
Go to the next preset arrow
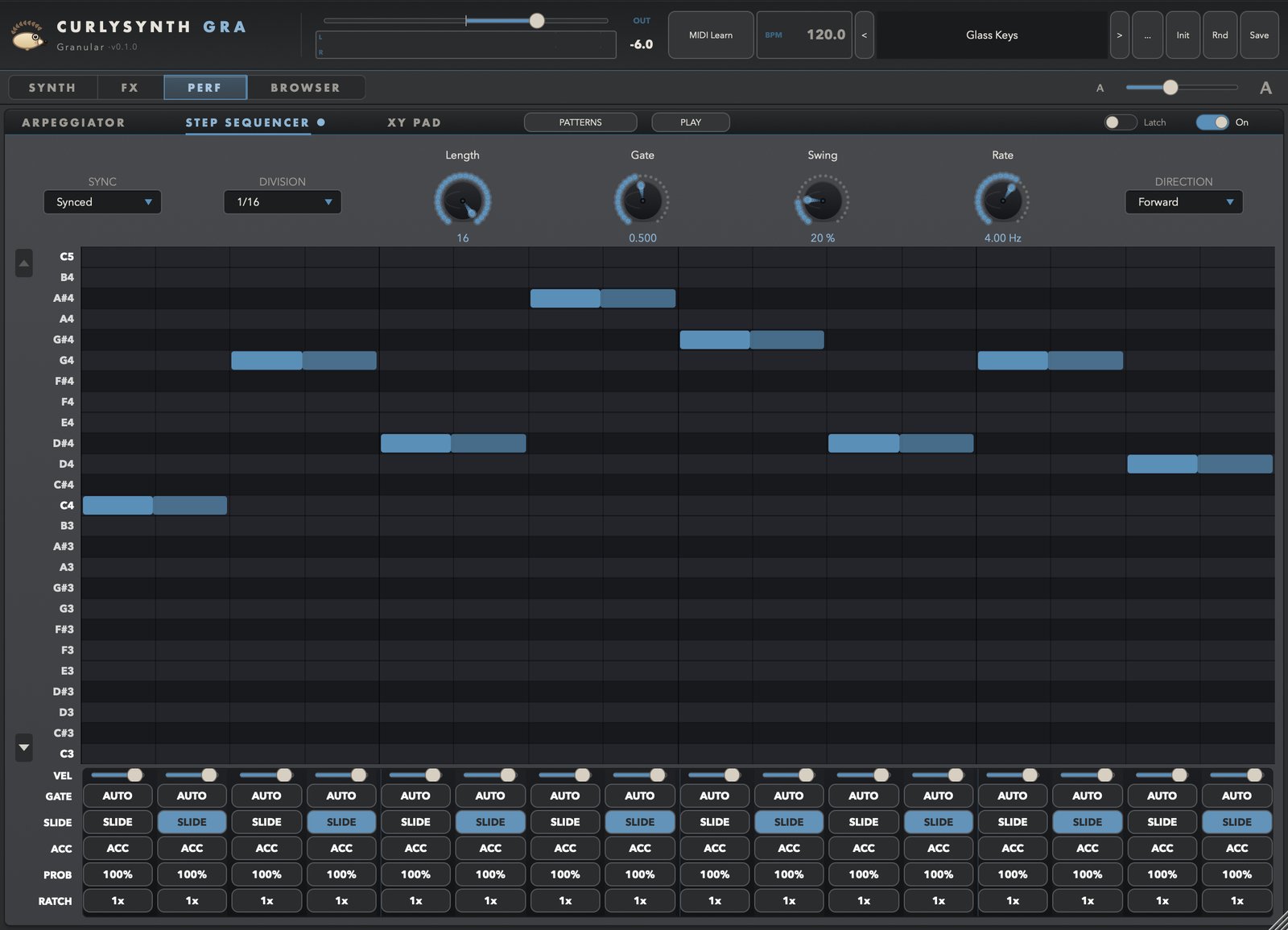pos(1119,35)
